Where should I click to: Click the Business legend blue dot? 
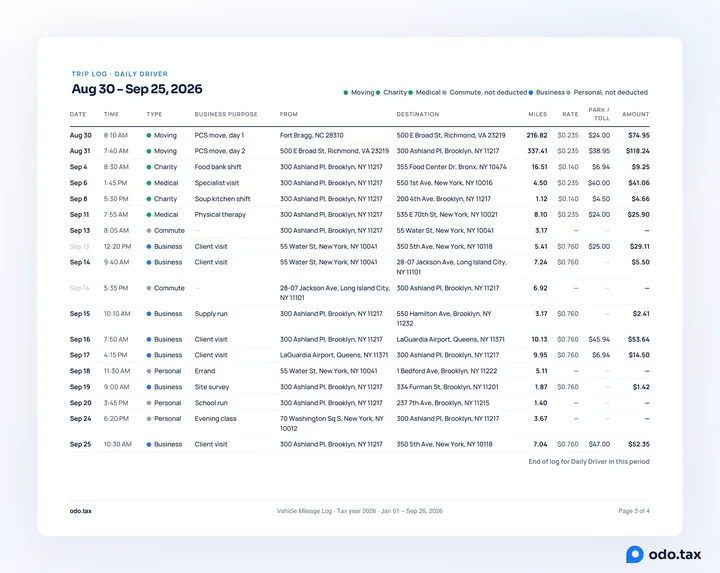(x=531, y=93)
